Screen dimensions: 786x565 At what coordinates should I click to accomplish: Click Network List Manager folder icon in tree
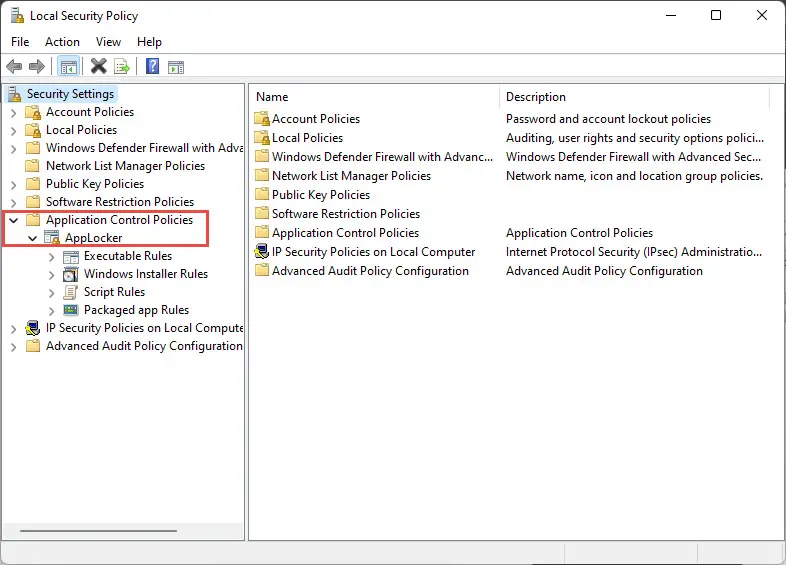tap(33, 165)
